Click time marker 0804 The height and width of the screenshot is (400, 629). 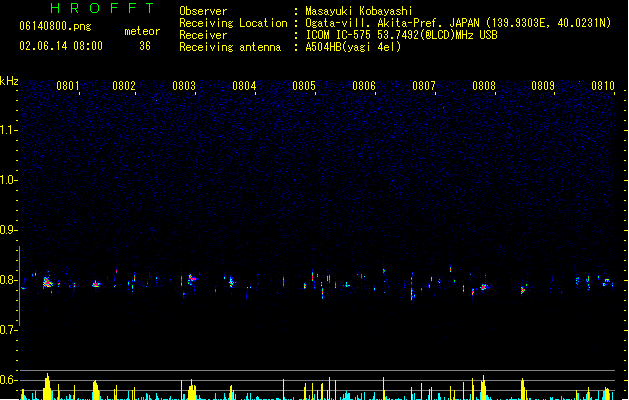(244, 86)
